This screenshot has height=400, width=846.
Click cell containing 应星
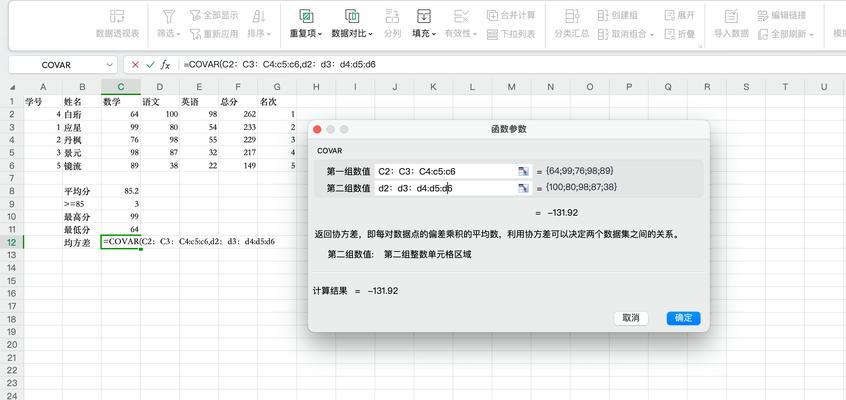pos(81,127)
